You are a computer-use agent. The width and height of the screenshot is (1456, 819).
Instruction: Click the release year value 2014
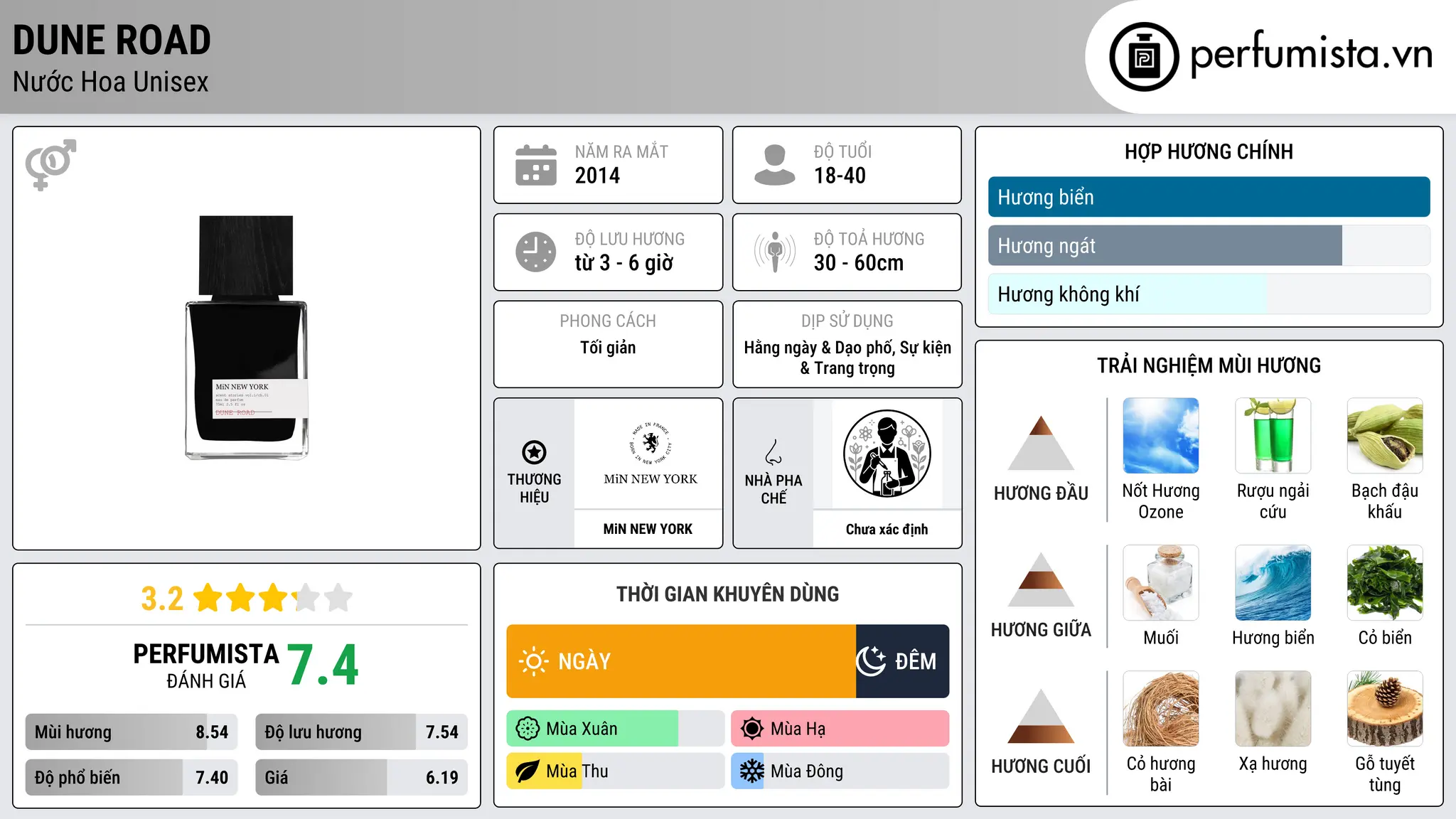597,176
